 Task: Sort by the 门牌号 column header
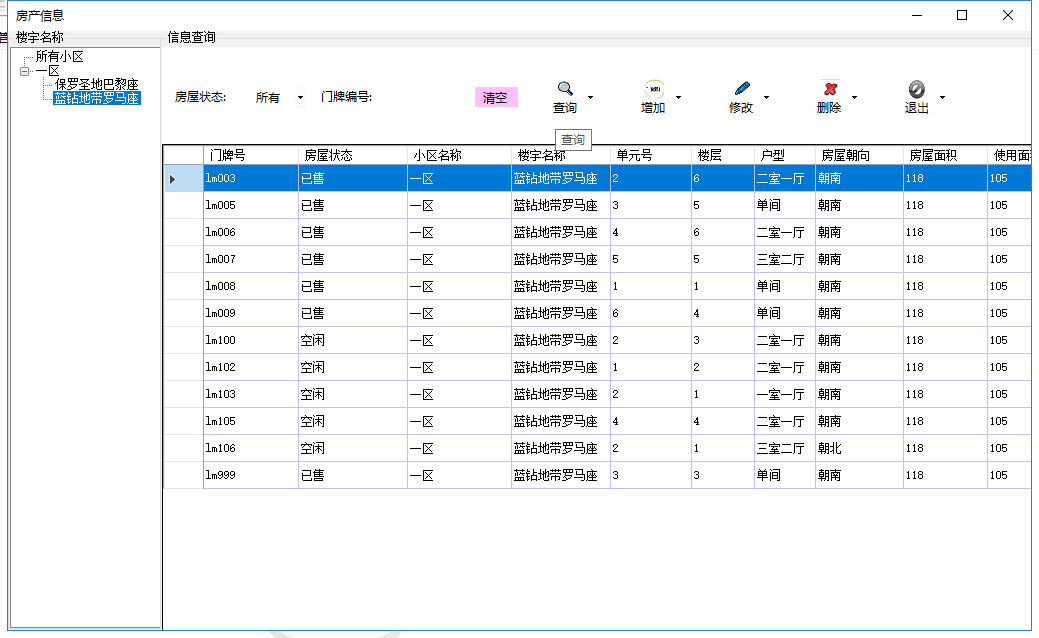click(250, 155)
